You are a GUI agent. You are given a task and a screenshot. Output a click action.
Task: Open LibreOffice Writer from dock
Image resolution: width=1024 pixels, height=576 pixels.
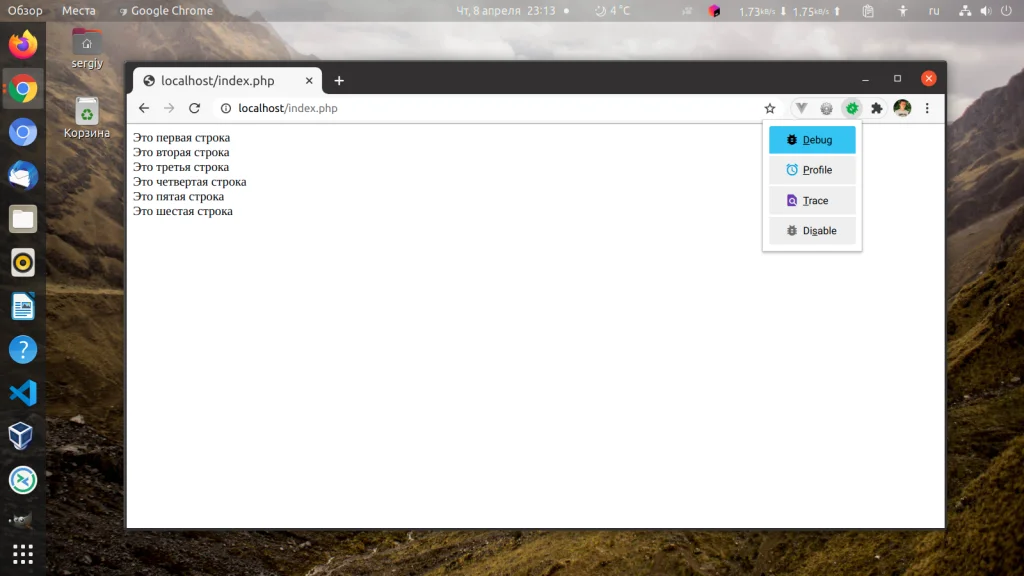pyautogui.click(x=23, y=306)
